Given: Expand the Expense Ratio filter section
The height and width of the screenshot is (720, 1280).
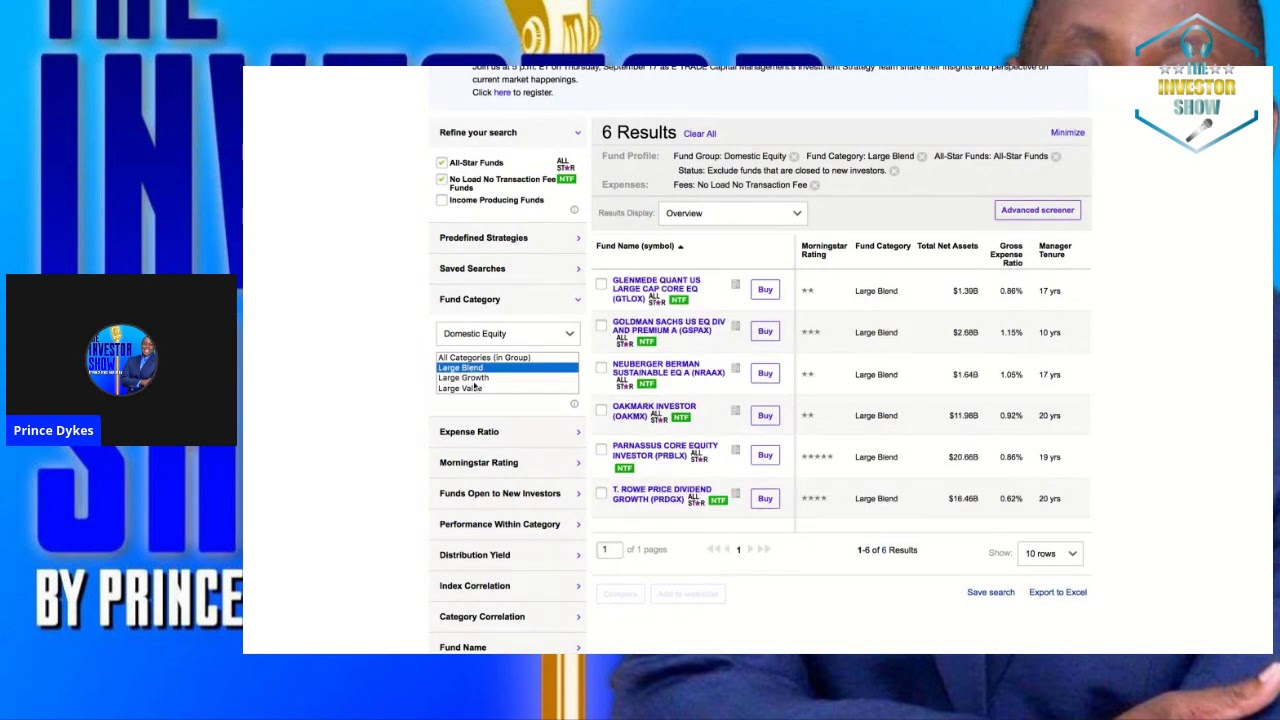Looking at the screenshot, I should [509, 432].
